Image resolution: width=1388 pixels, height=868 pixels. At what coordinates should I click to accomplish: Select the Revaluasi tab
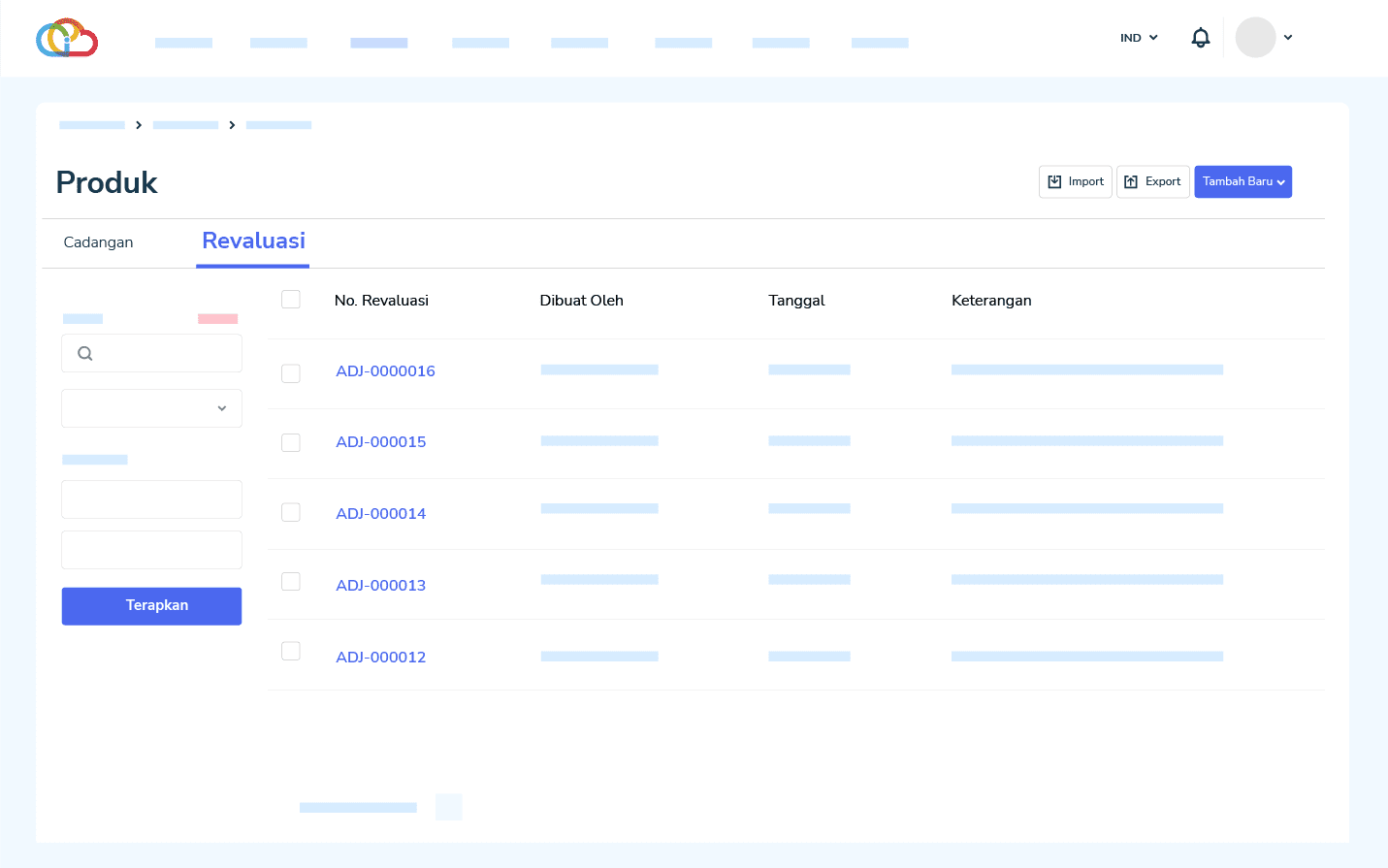point(253,241)
